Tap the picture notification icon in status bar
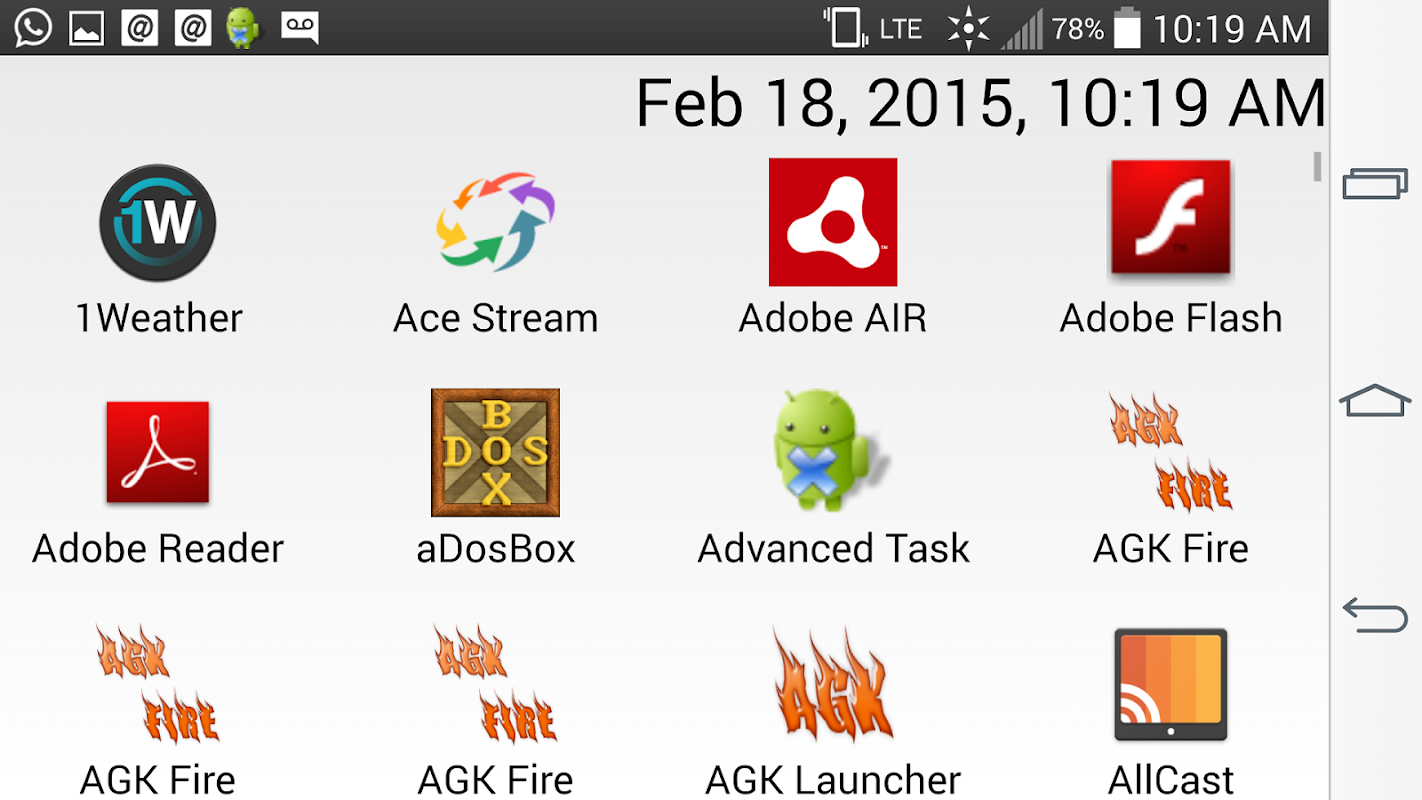 (87, 29)
